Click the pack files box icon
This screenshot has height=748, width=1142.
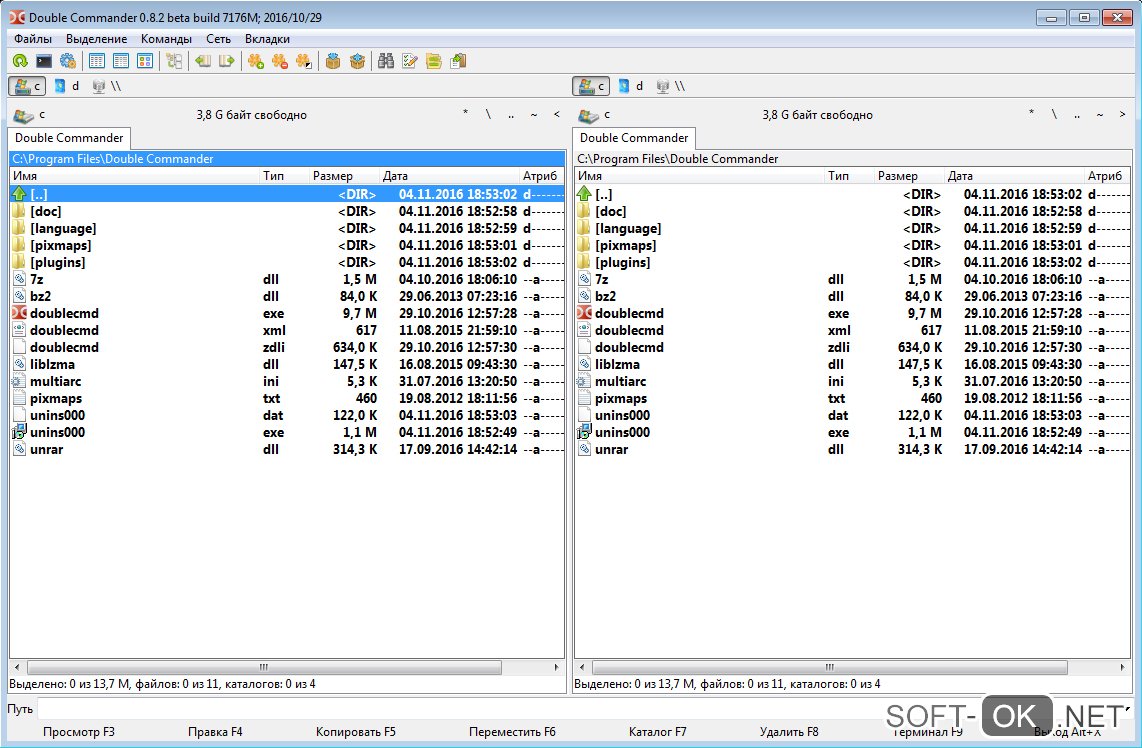click(x=333, y=61)
